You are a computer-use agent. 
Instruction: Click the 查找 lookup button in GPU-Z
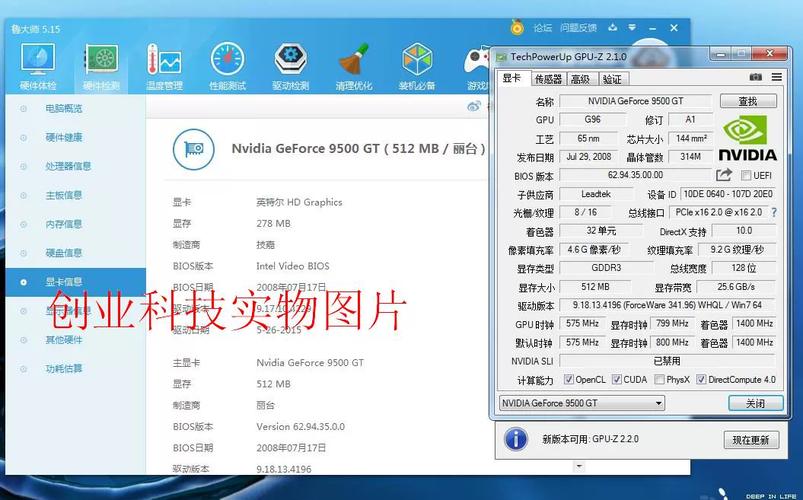(748, 101)
